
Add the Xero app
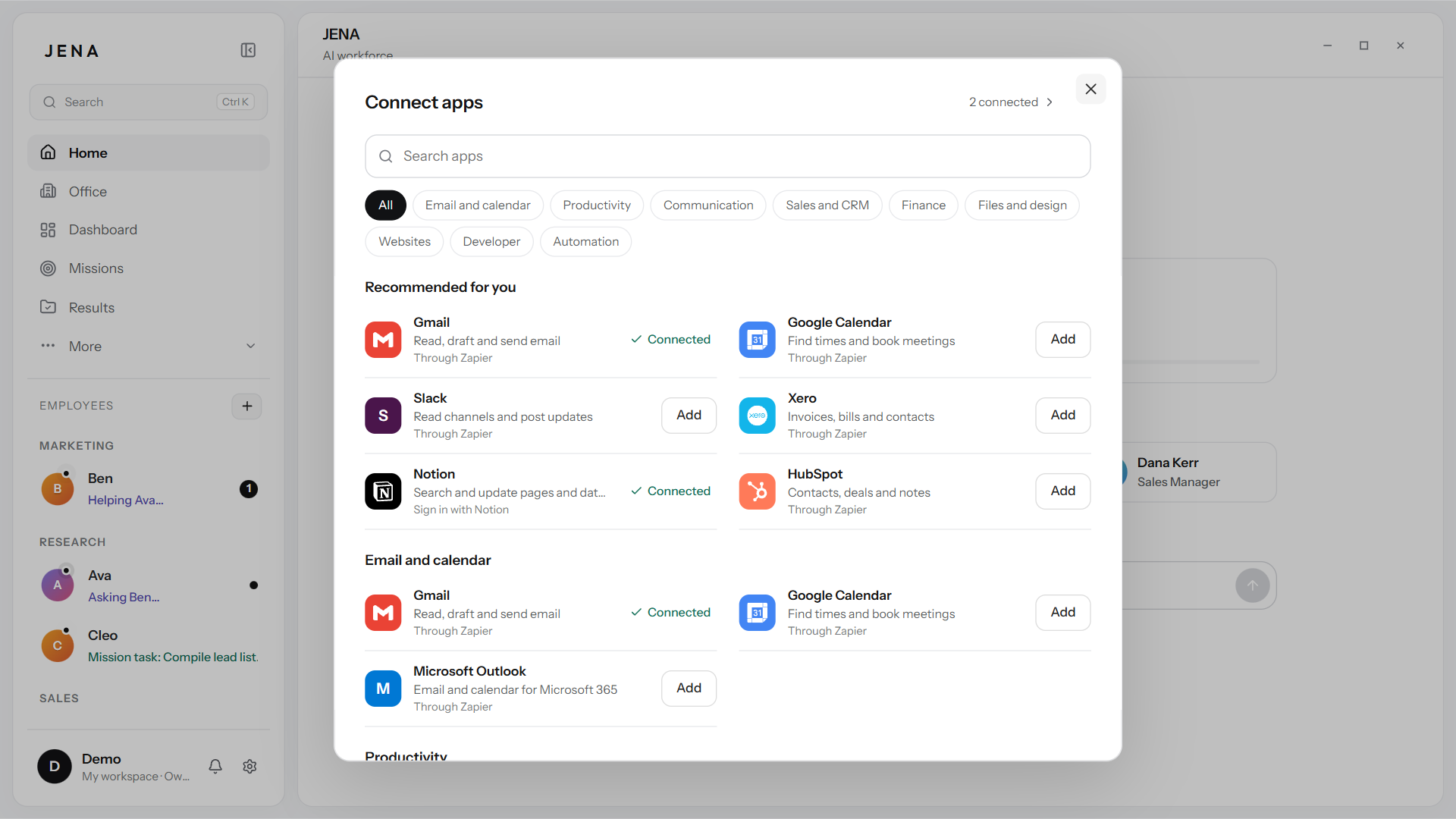click(1063, 415)
